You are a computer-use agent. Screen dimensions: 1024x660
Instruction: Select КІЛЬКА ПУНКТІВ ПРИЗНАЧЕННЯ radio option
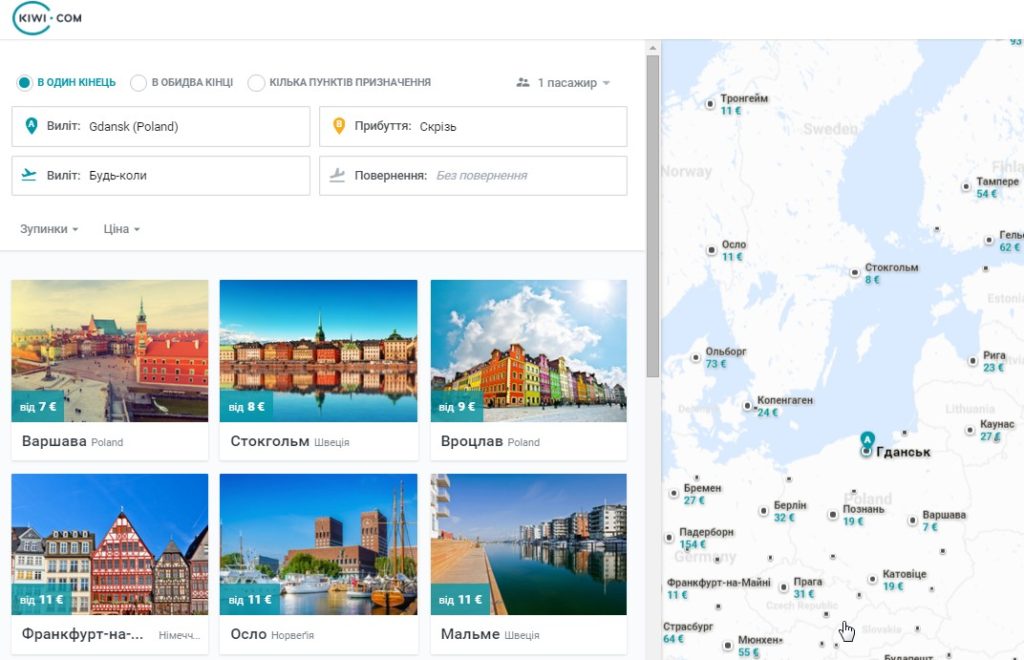point(256,82)
